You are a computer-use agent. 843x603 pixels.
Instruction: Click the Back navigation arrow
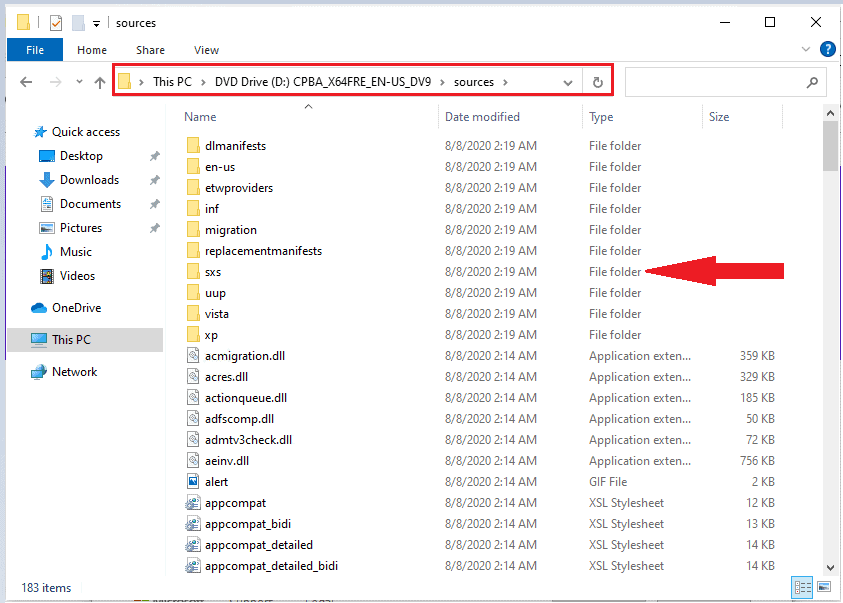[26, 83]
